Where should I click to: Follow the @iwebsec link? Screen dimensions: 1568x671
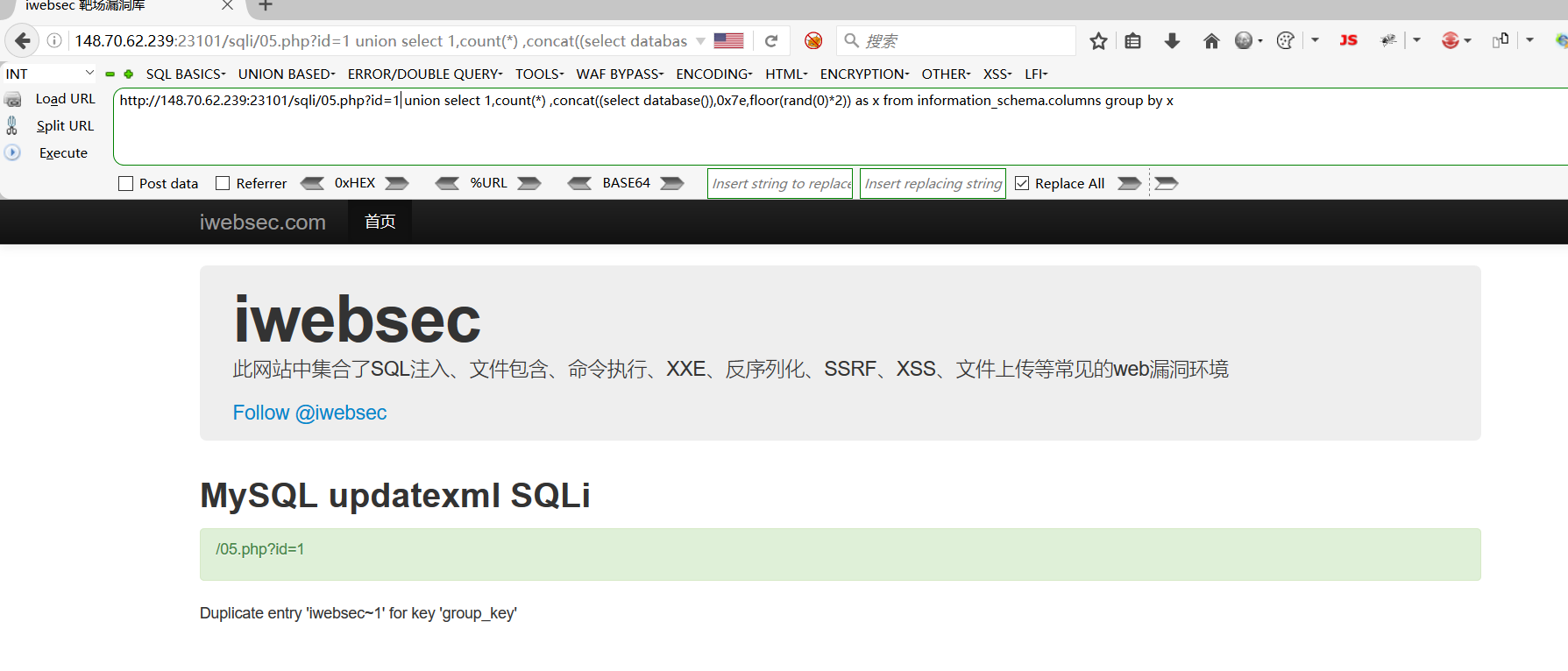(309, 413)
